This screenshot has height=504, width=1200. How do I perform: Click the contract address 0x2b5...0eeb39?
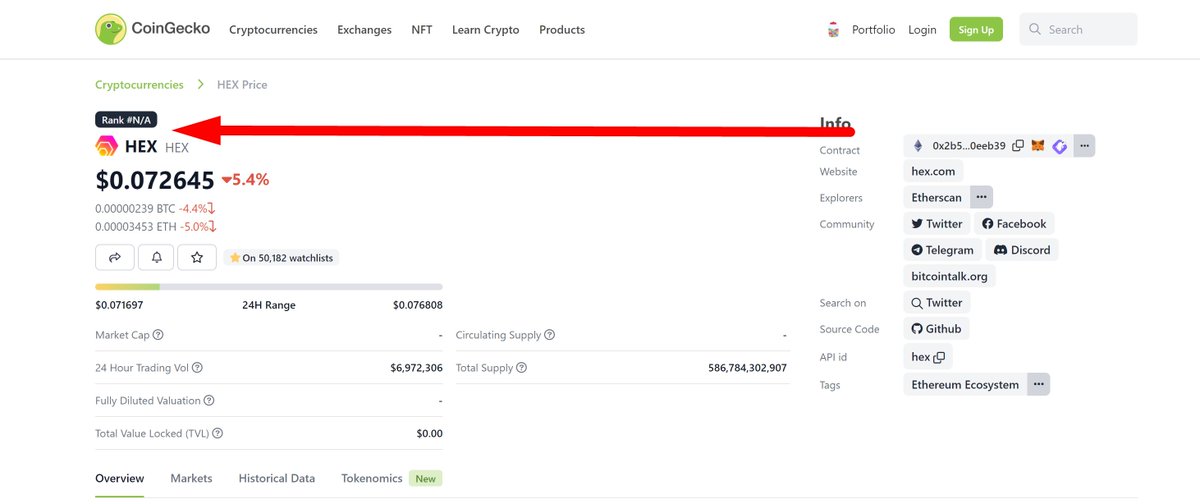pyautogui.click(x=968, y=146)
